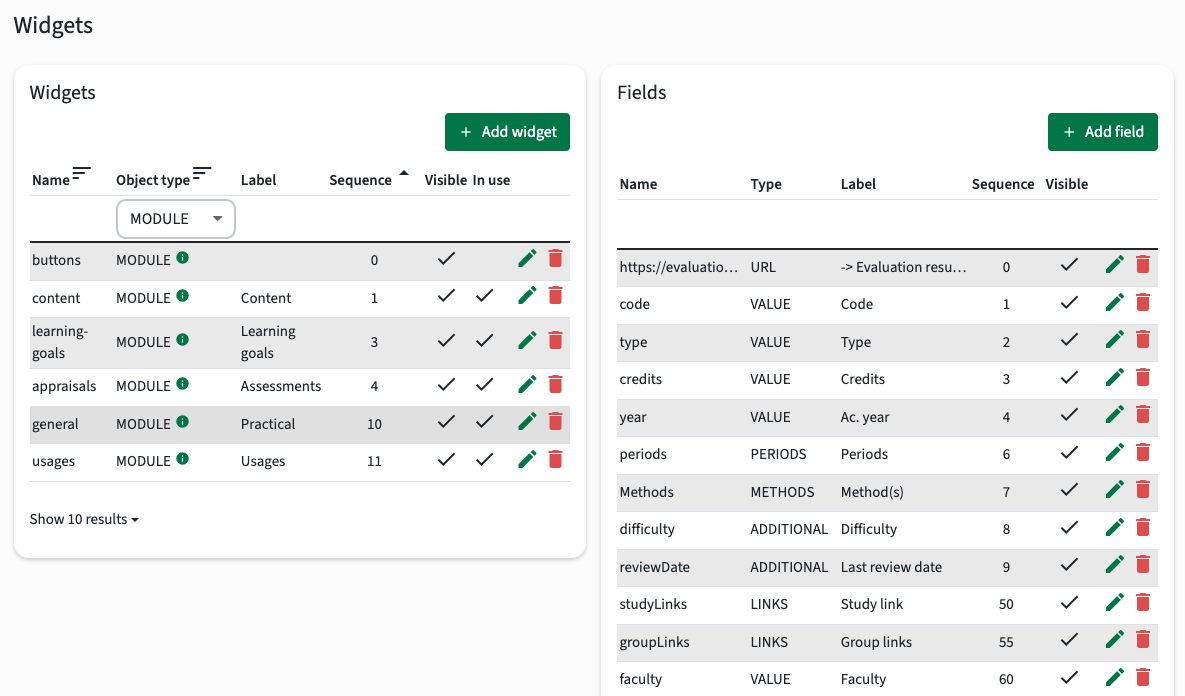Image resolution: width=1185 pixels, height=696 pixels.
Task: Open the Show 10 results dropdown
Action: tap(84, 519)
